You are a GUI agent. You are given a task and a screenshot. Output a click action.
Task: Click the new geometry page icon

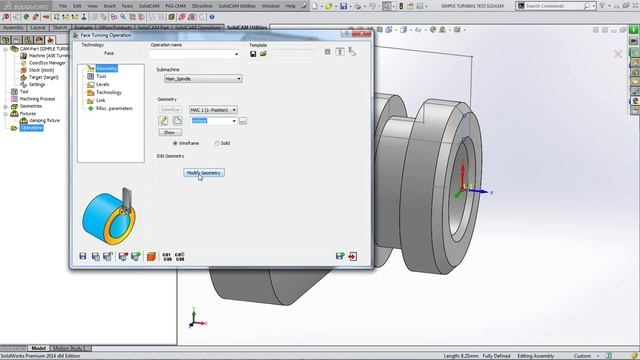coord(177,121)
